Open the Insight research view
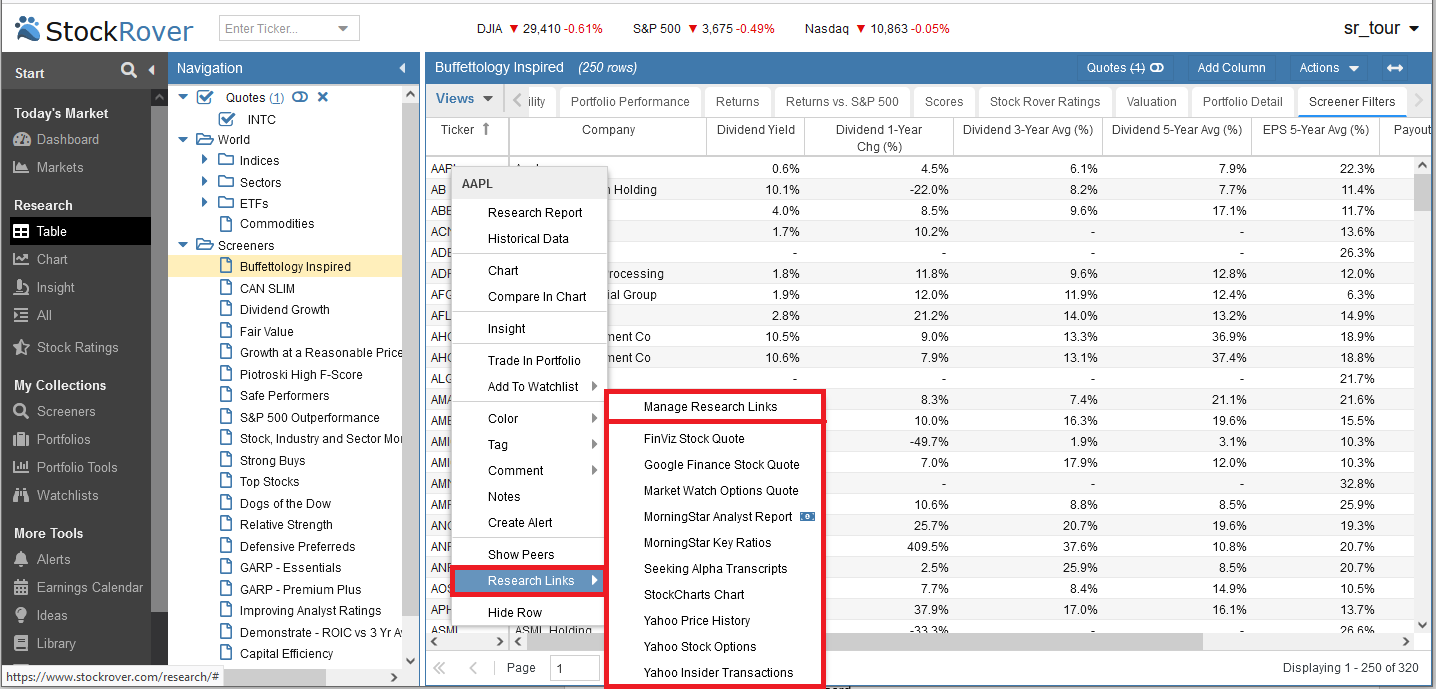The height and width of the screenshot is (689, 1436). (x=56, y=287)
